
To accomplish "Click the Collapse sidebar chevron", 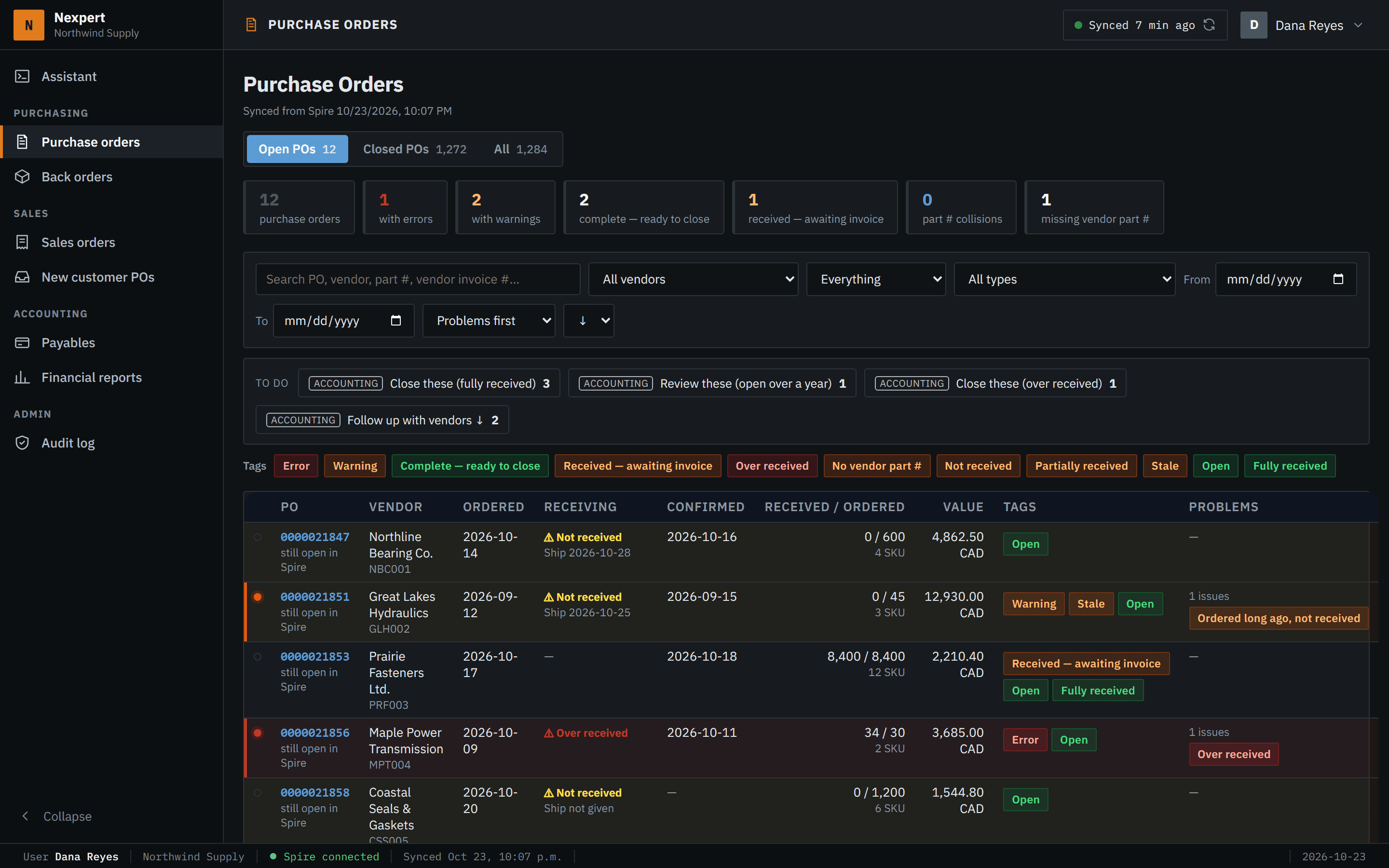I will coord(25,816).
